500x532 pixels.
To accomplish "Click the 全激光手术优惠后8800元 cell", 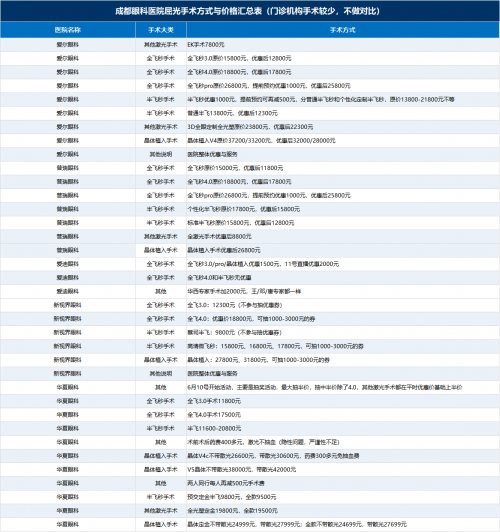I will point(343,236).
